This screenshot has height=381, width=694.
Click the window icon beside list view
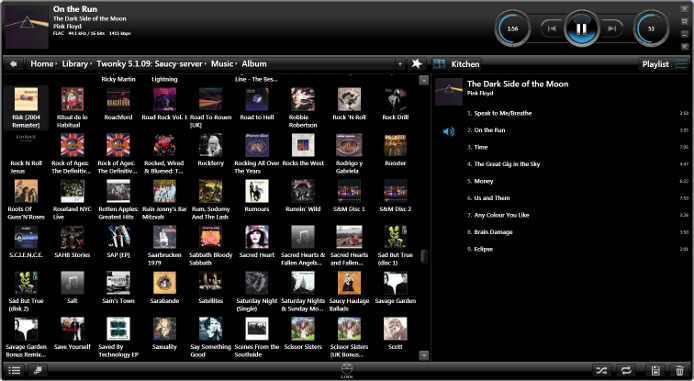[38, 370]
